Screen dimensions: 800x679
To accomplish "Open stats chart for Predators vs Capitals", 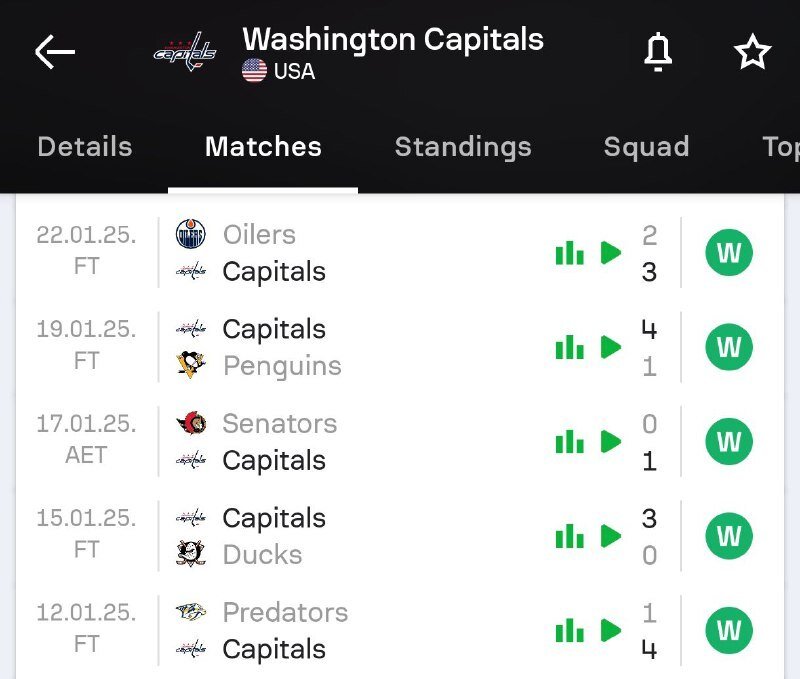I will coord(569,630).
